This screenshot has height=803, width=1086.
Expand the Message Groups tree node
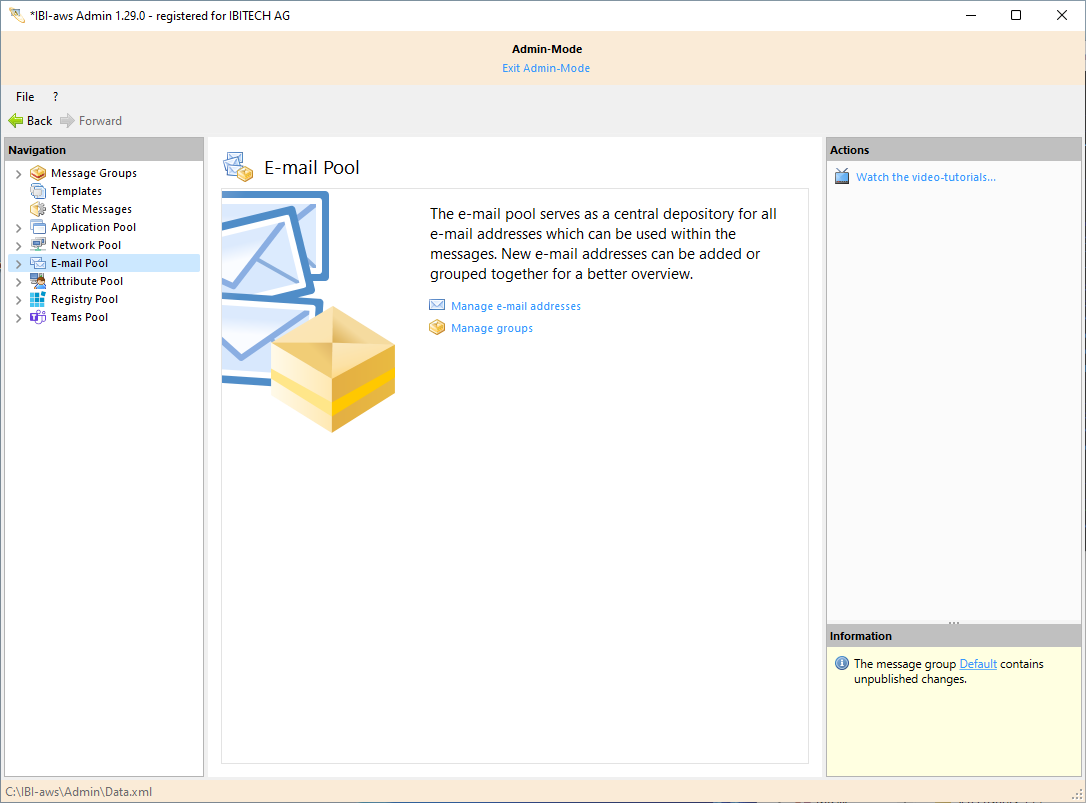tap(18, 174)
